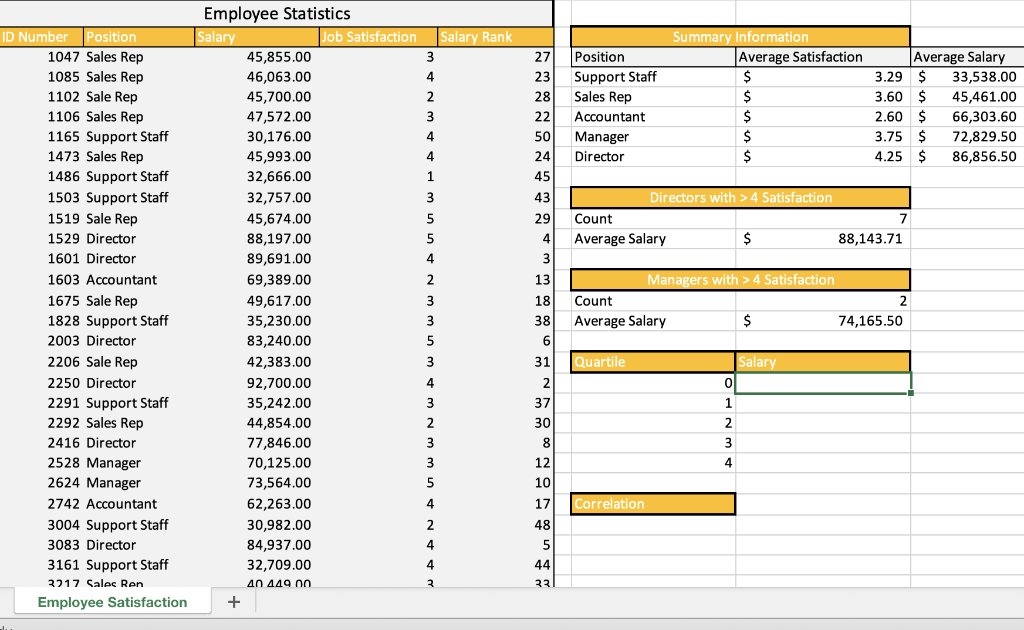Select ID number 3004 cell

(42, 525)
